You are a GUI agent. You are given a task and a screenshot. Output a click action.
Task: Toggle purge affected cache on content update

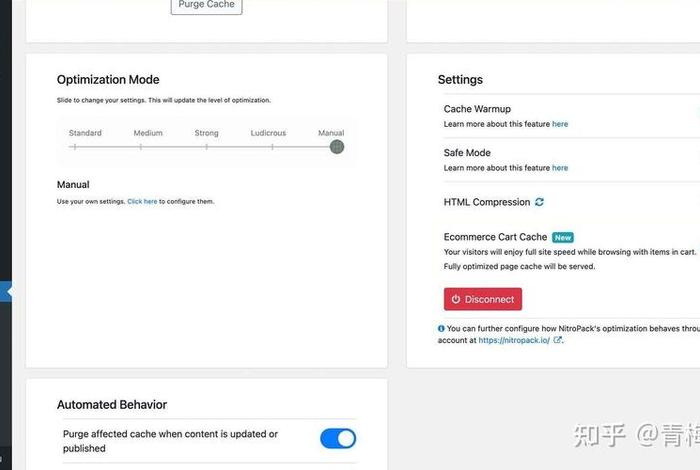pyautogui.click(x=338, y=439)
